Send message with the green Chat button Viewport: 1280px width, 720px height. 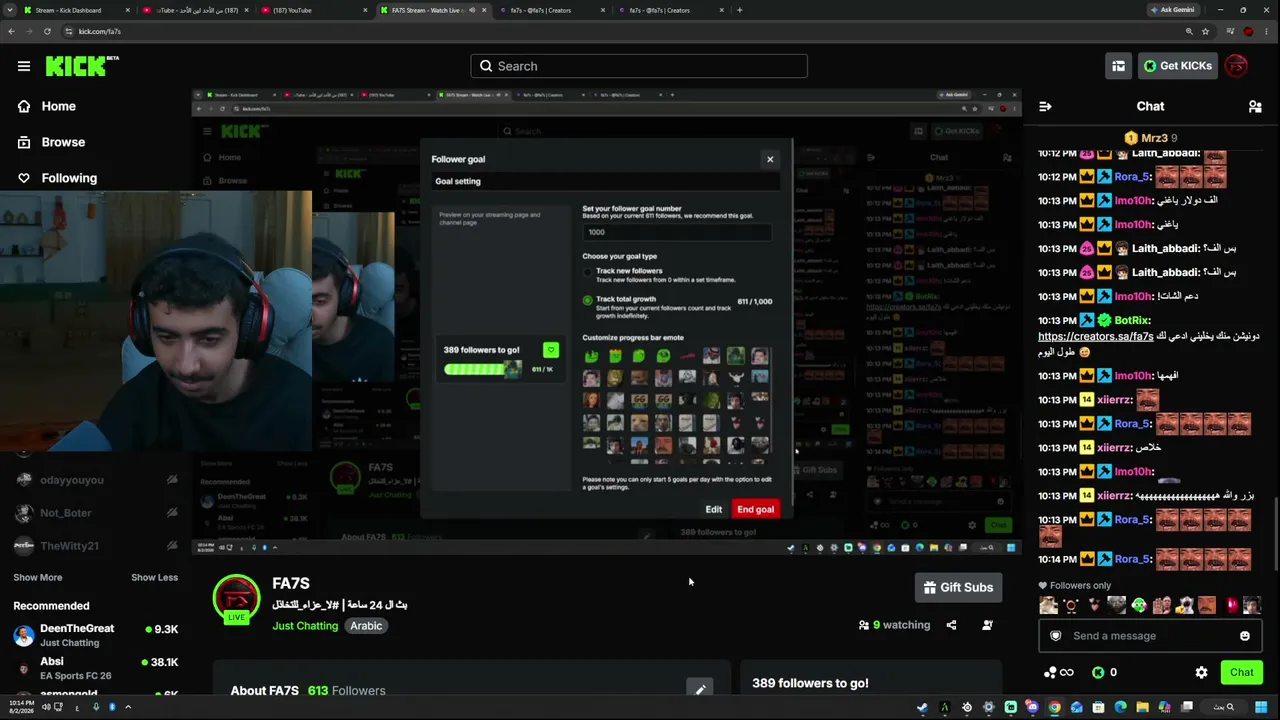tap(1241, 673)
